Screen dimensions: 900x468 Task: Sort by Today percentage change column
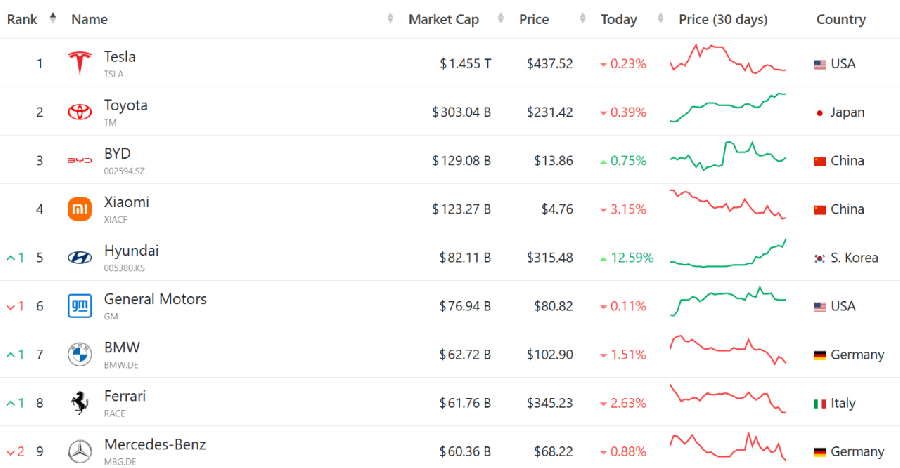[x=618, y=19]
